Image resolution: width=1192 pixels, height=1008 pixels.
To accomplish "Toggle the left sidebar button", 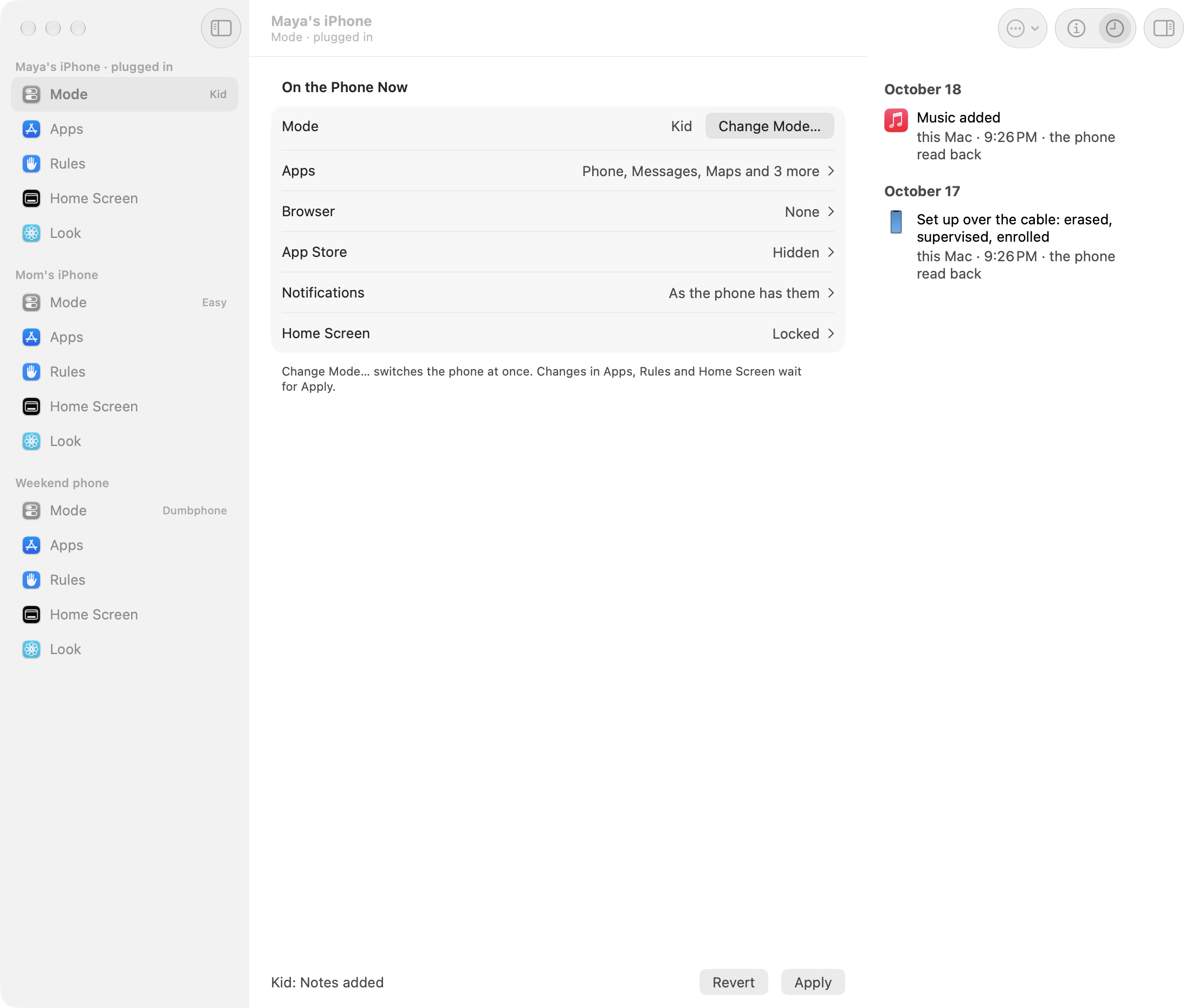I will pyautogui.click(x=221, y=28).
